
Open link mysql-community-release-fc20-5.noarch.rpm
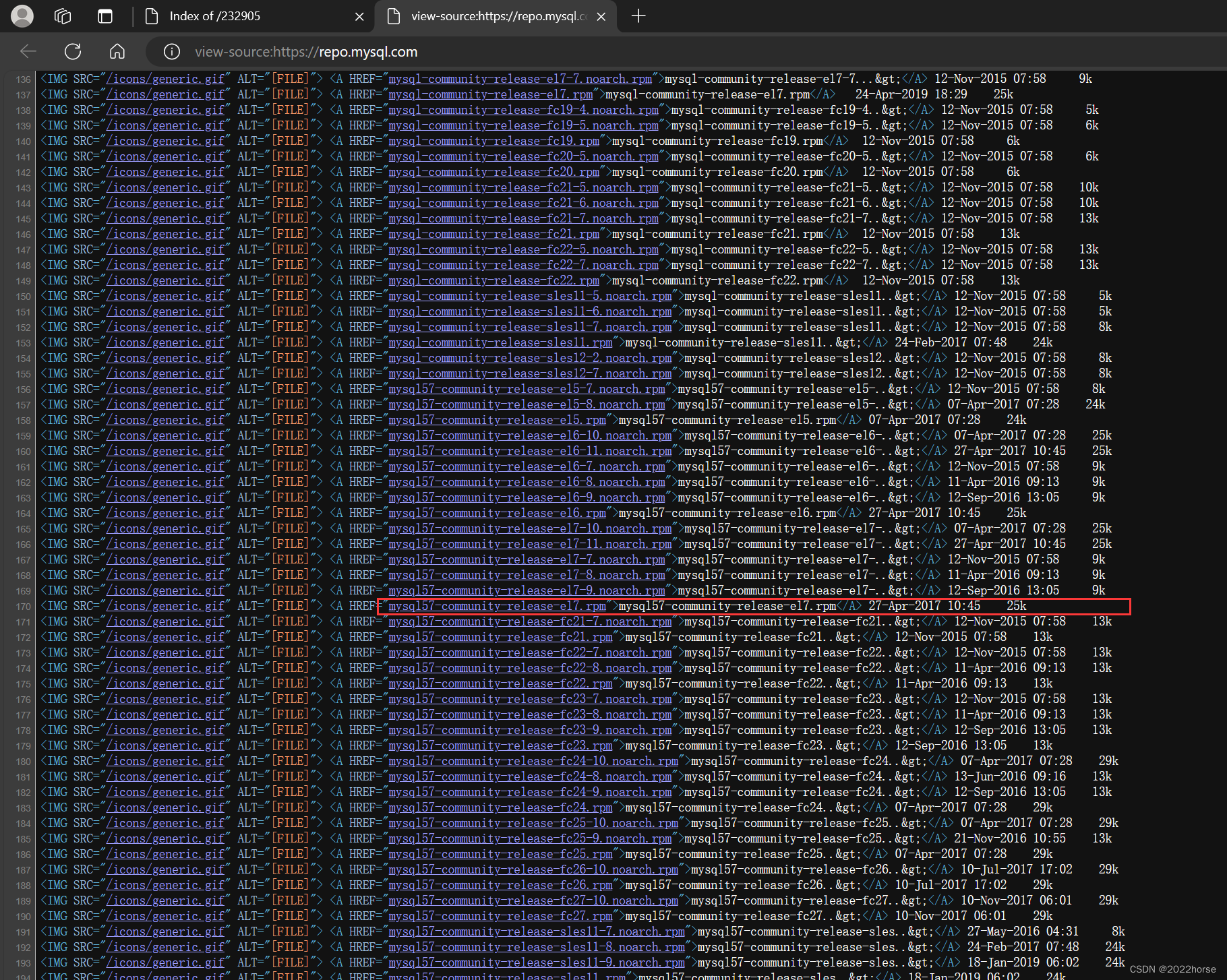524,156
